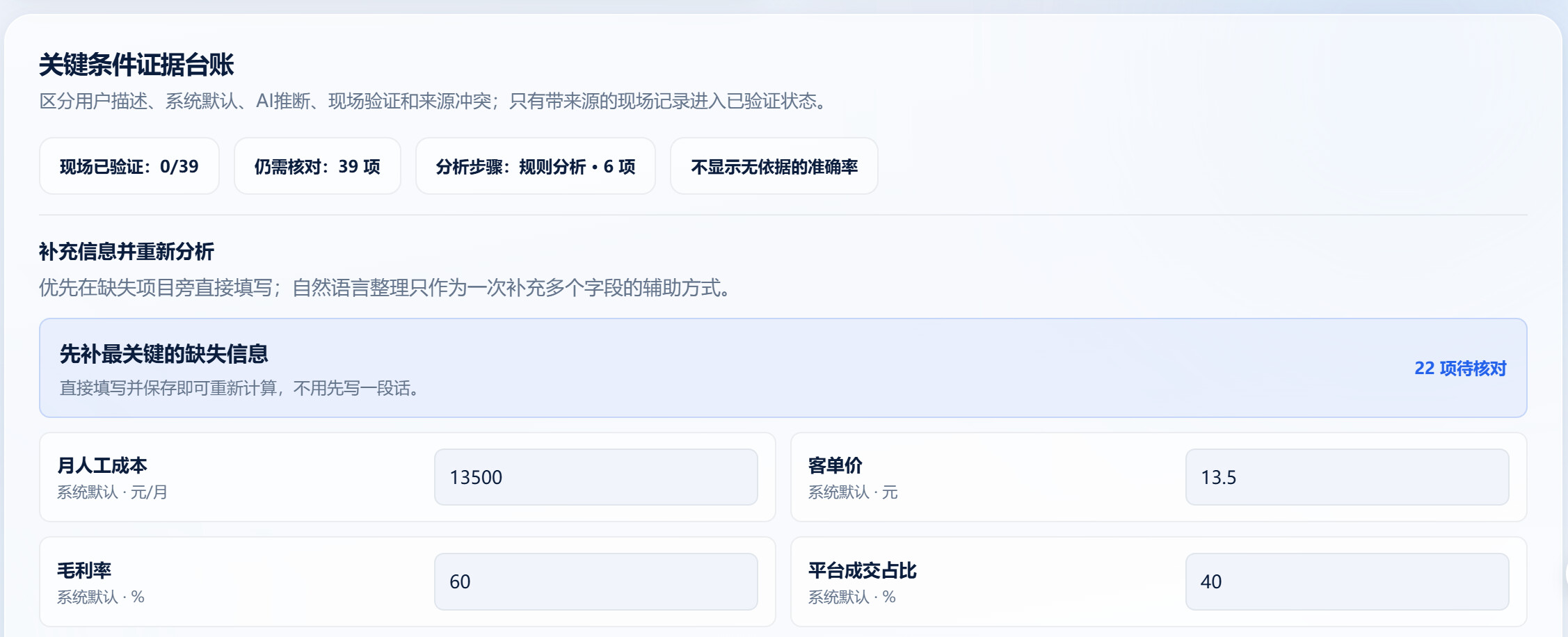
Task: Click the 关键条件证据台账 page heading
Action: coord(136,65)
